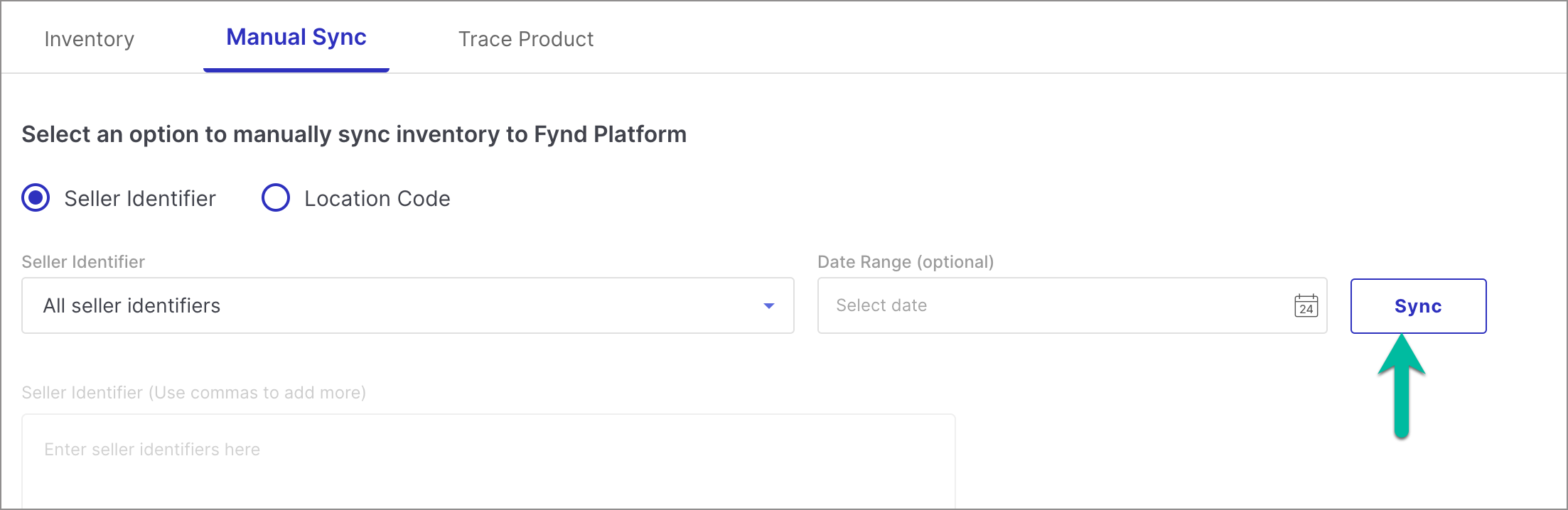Click the Sync button

pos(1418,306)
